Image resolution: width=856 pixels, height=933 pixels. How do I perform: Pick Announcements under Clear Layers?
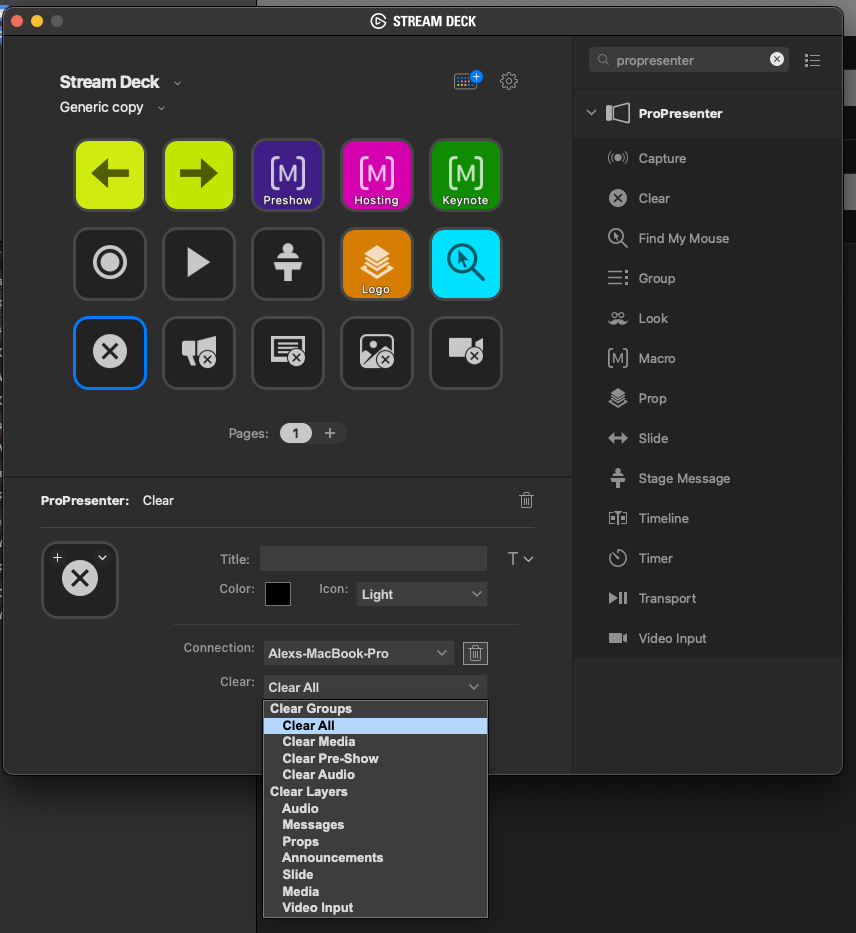(375, 857)
